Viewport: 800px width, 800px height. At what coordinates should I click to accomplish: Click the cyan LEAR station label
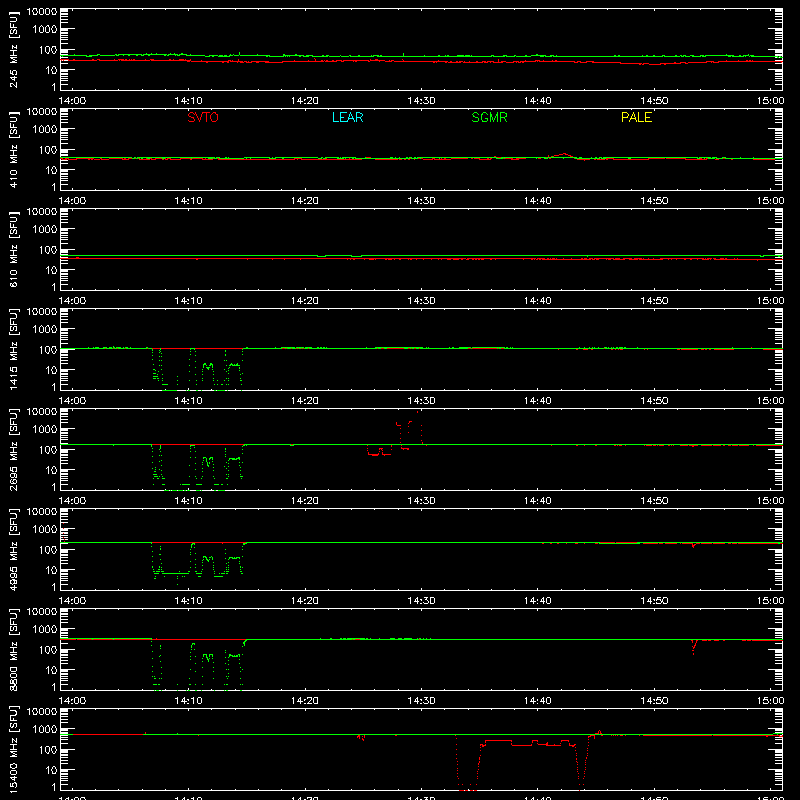pos(347,117)
